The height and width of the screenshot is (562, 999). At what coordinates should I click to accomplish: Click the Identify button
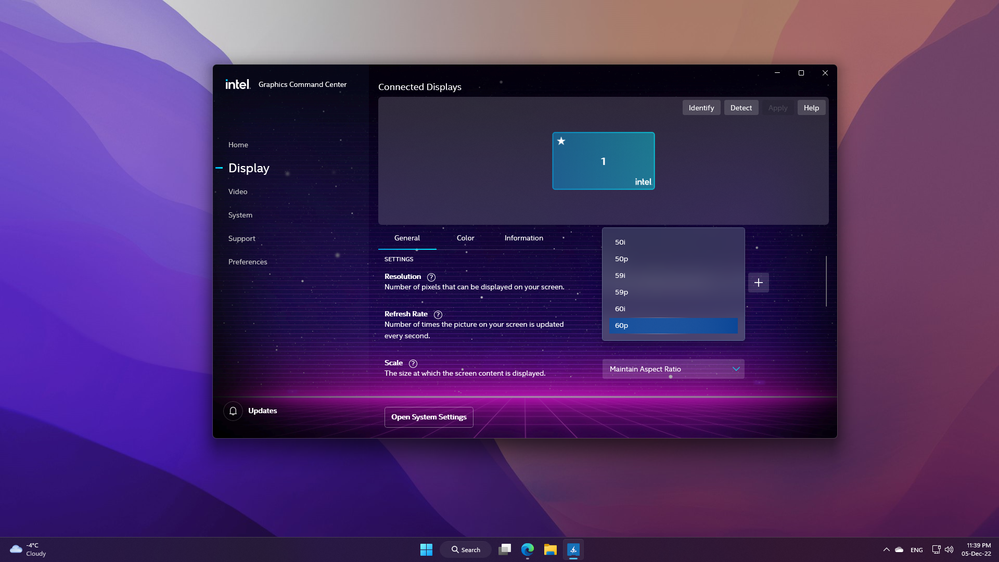coord(701,108)
